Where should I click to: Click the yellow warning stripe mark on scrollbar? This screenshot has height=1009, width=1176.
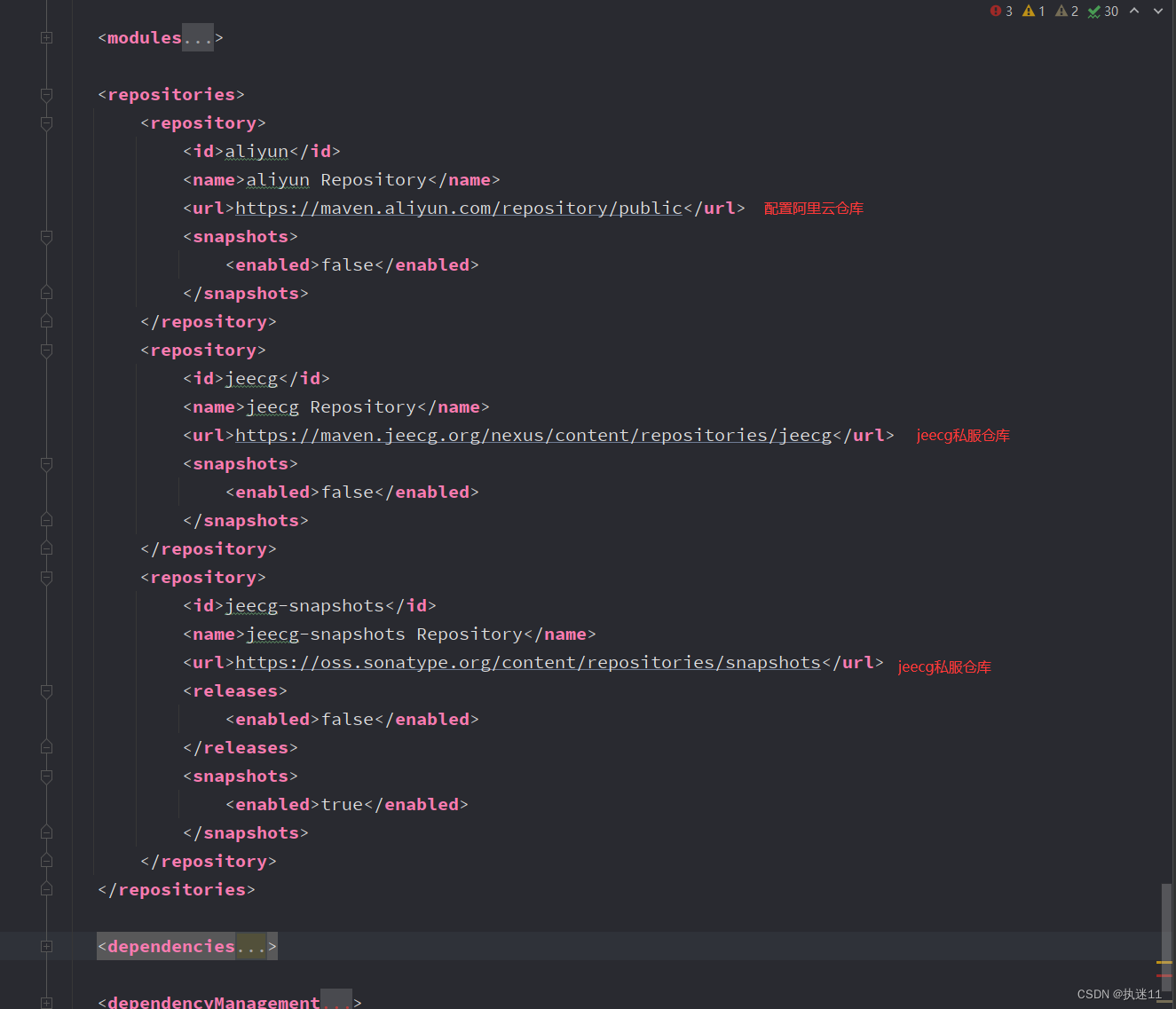point(1164,963)
